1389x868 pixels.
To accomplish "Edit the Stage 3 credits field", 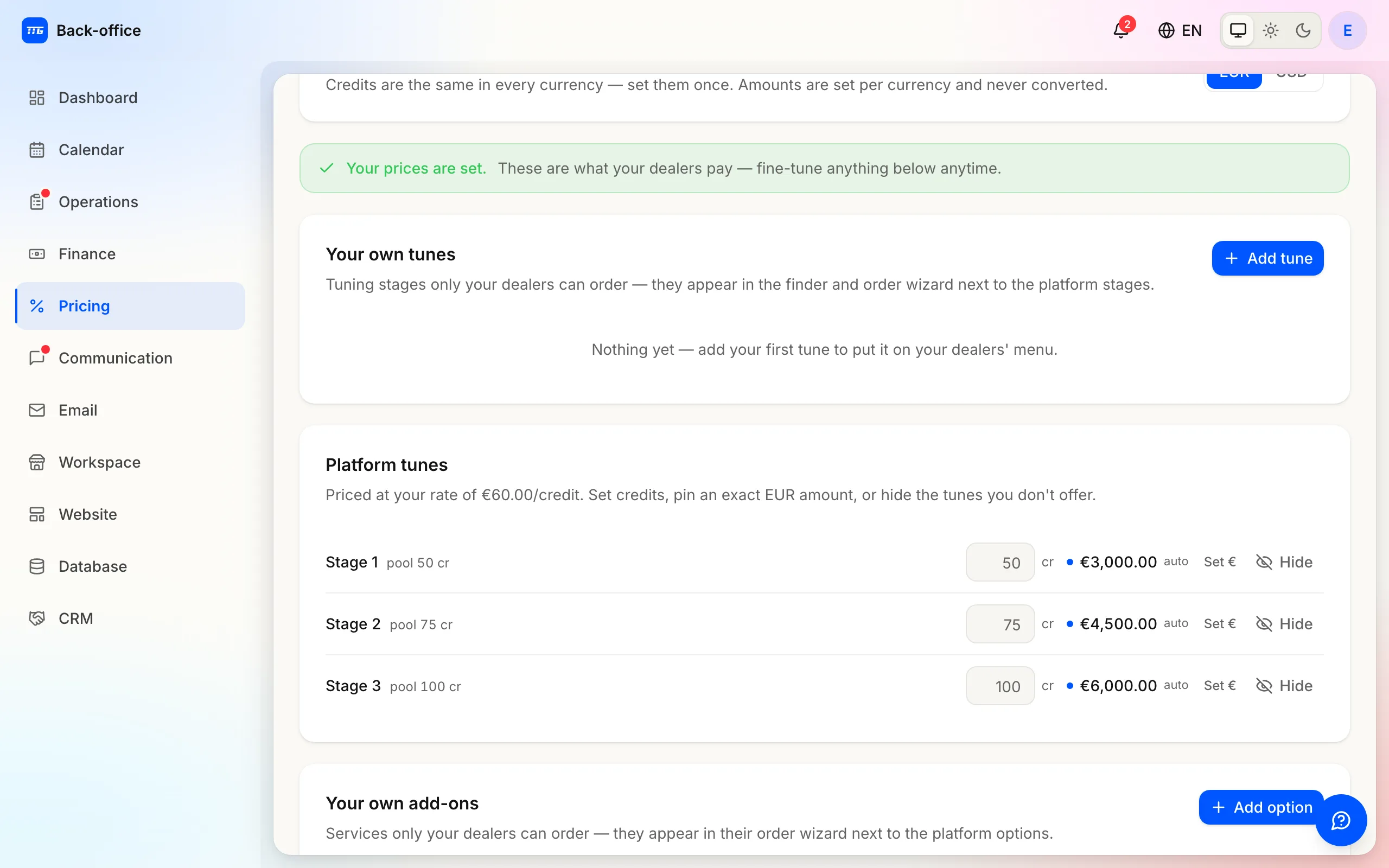I will point(1000,686).
